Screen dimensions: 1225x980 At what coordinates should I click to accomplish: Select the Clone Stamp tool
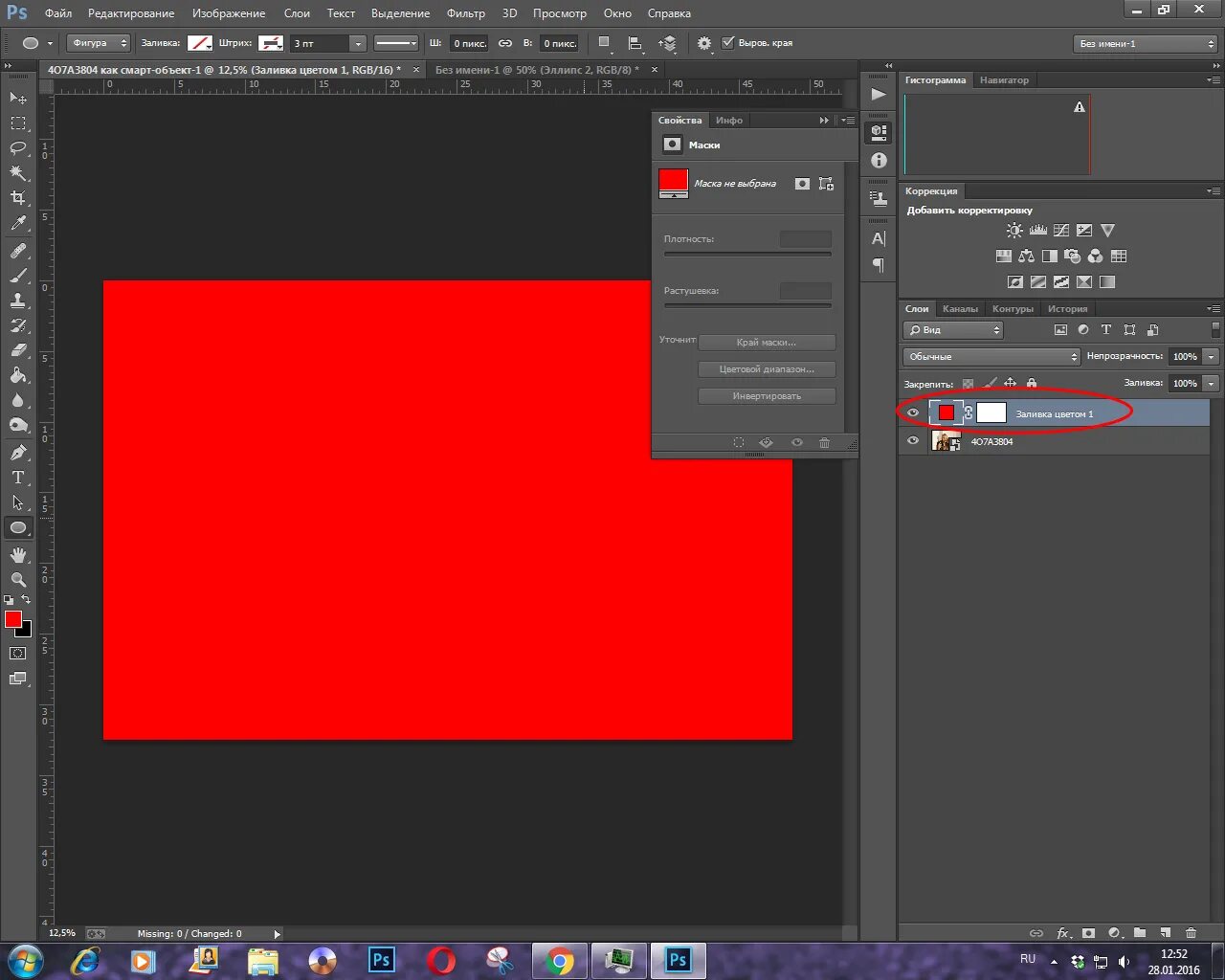[x=18, y=301]
